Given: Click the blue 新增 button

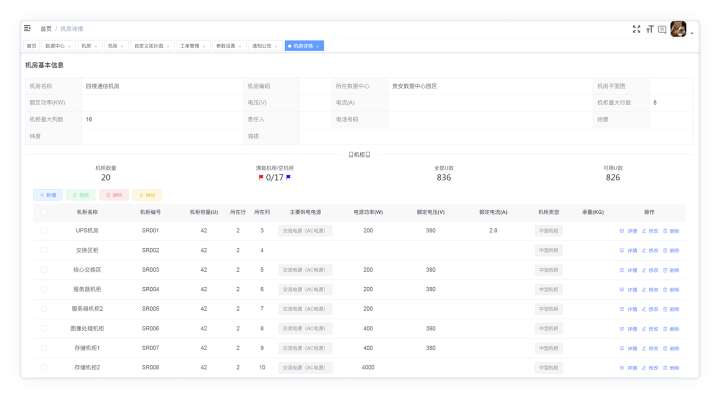Looking at the screenshot, I should (x=48, y=195).
